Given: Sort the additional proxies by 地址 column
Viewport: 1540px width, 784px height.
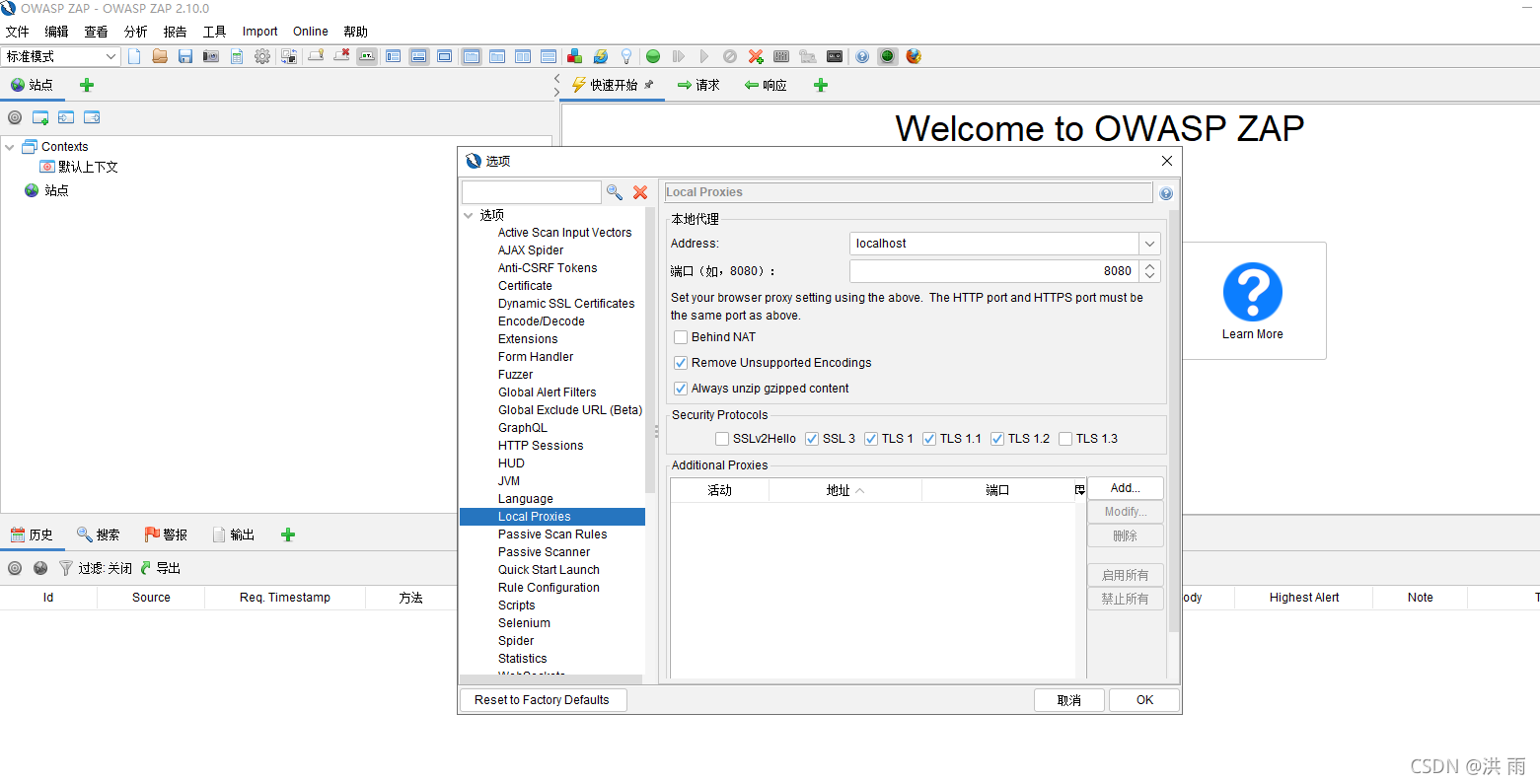Looking at the screenshot, I should pyautogui.click(x=845, y=490).
